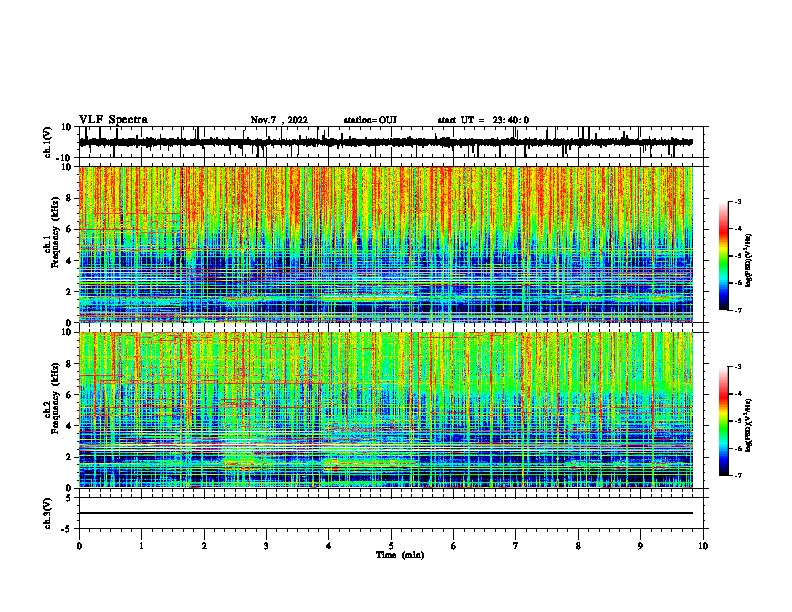Click the "ch.3(V)" axis label
This screenshot has height=612, width=792.
point(48,513)
